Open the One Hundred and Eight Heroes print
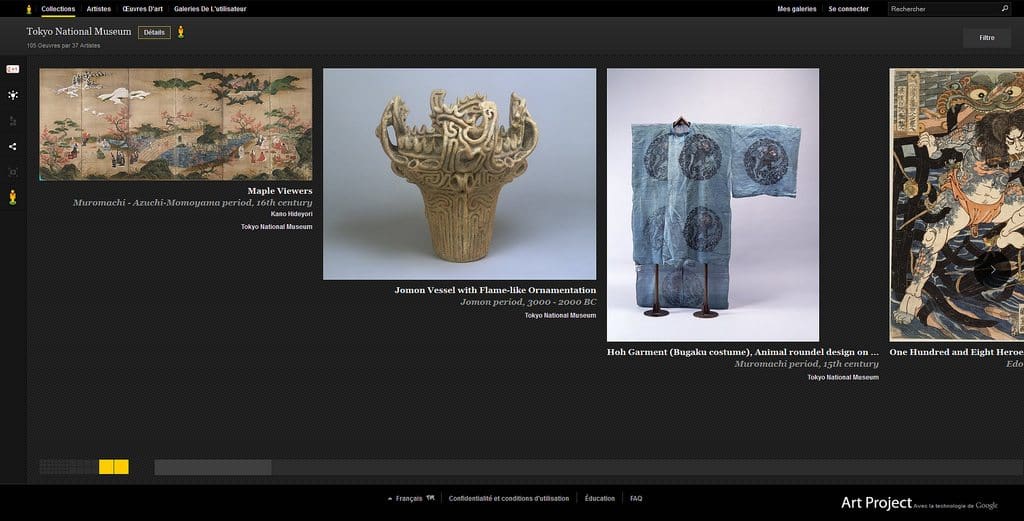The height and width of the screenshot is (521, 1024). [x=957, y=205]
